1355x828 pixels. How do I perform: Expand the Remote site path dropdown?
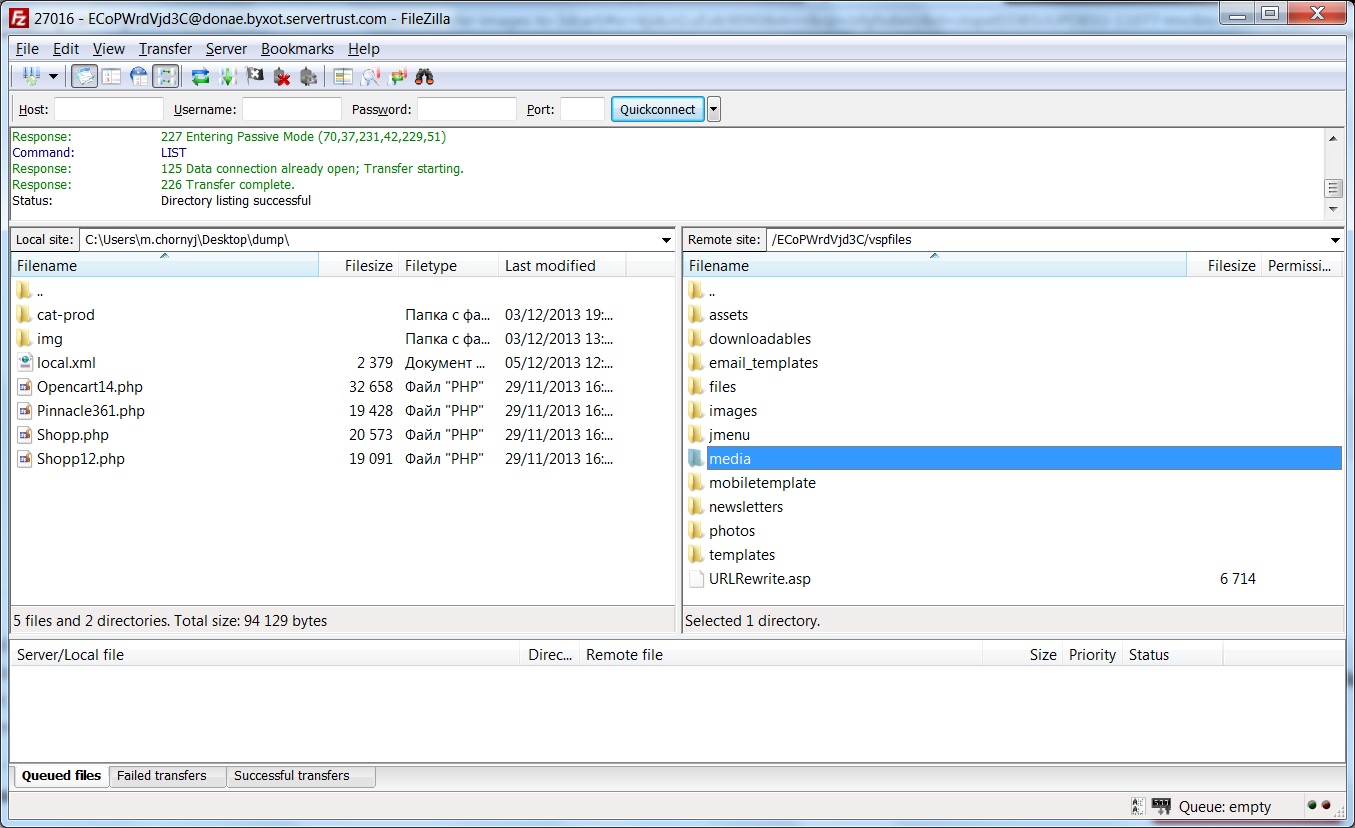point(1335,240)
